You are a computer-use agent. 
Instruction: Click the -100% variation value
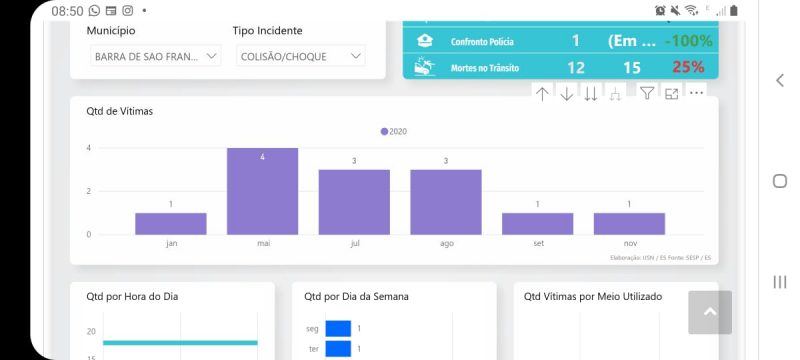point(688,41)
